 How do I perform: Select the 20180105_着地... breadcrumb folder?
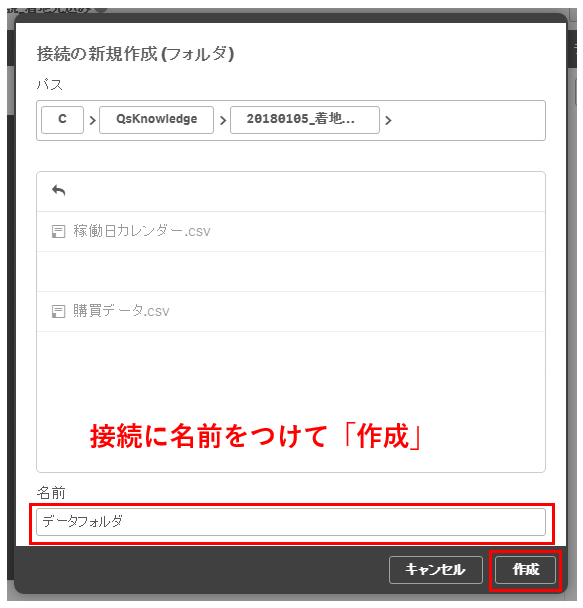[x=305, y=120]
